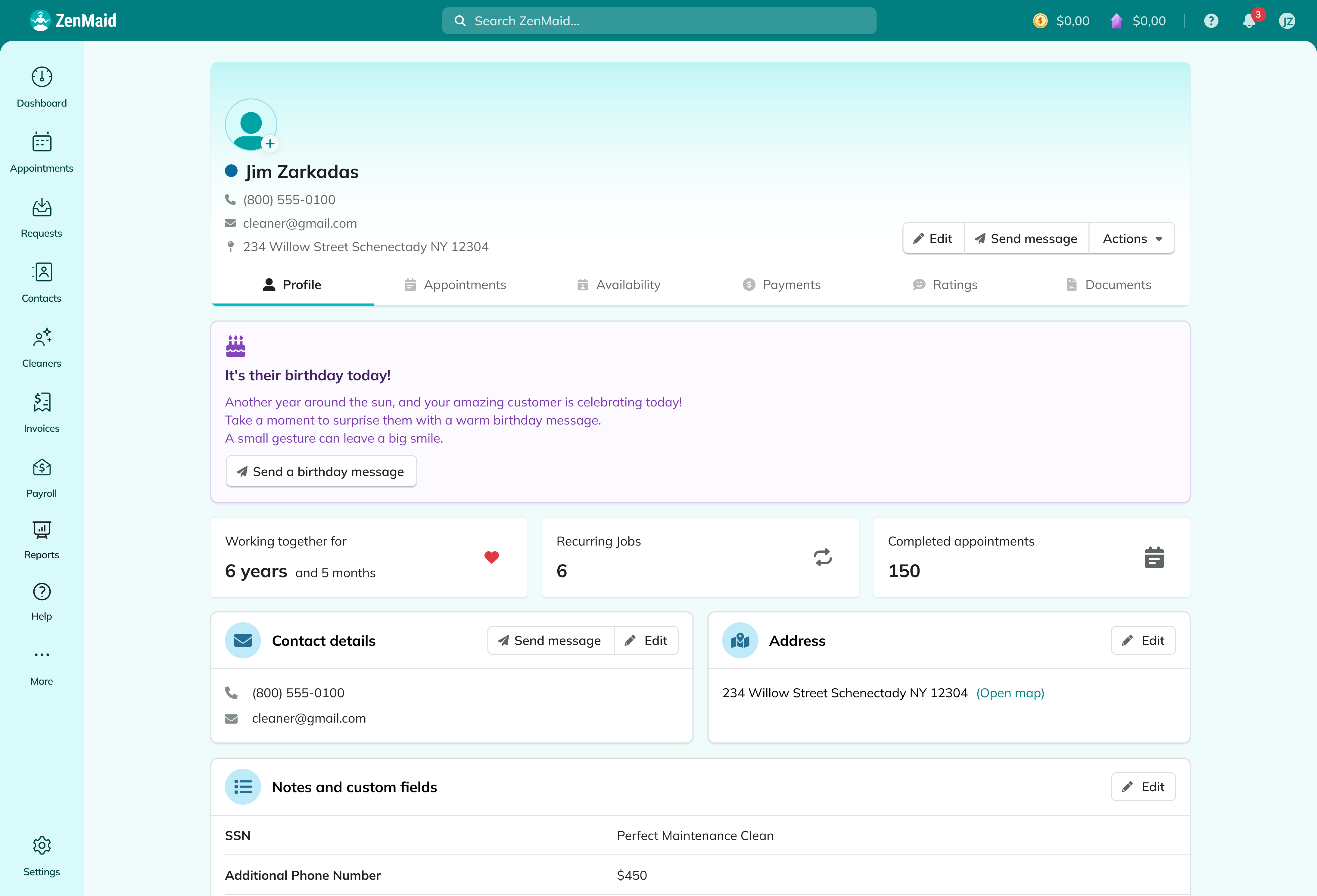Expand the More menu in sidebar

pos(41,655)
